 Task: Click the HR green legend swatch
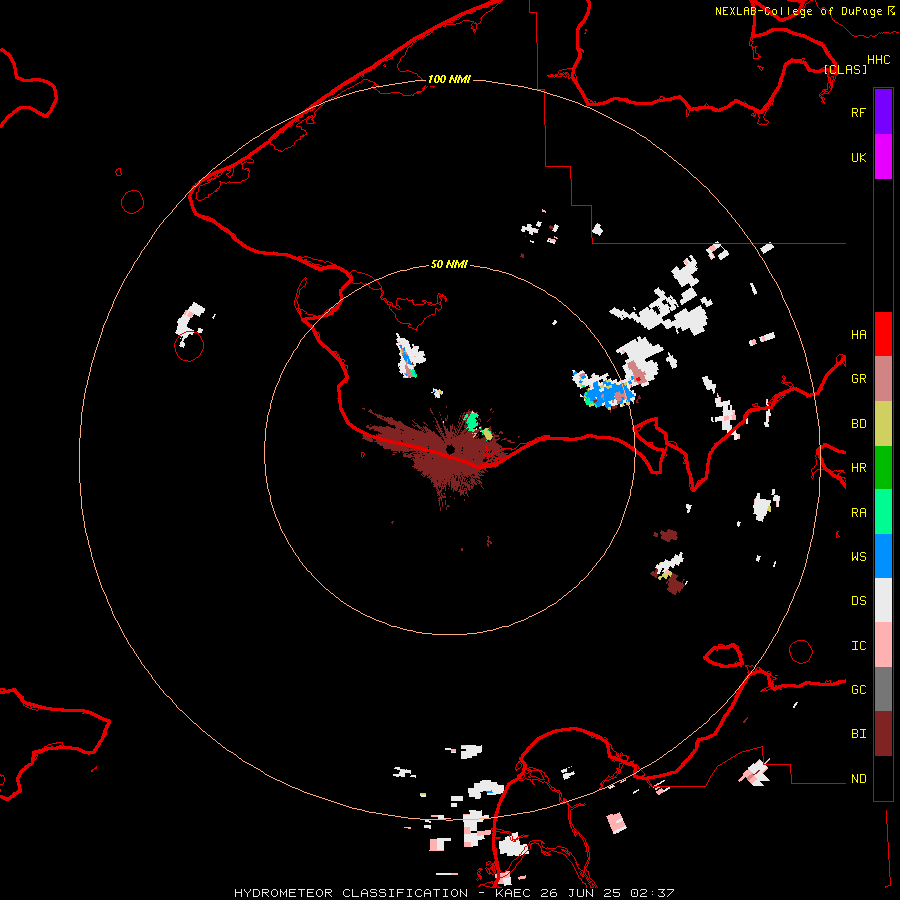tap(883, 468)
